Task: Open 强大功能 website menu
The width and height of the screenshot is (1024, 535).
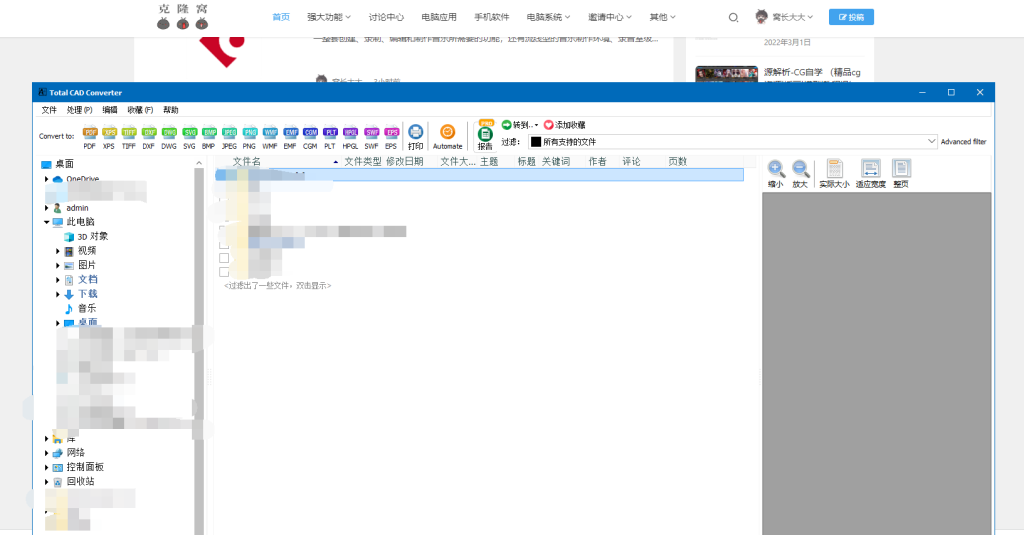Action: [329, 17]
